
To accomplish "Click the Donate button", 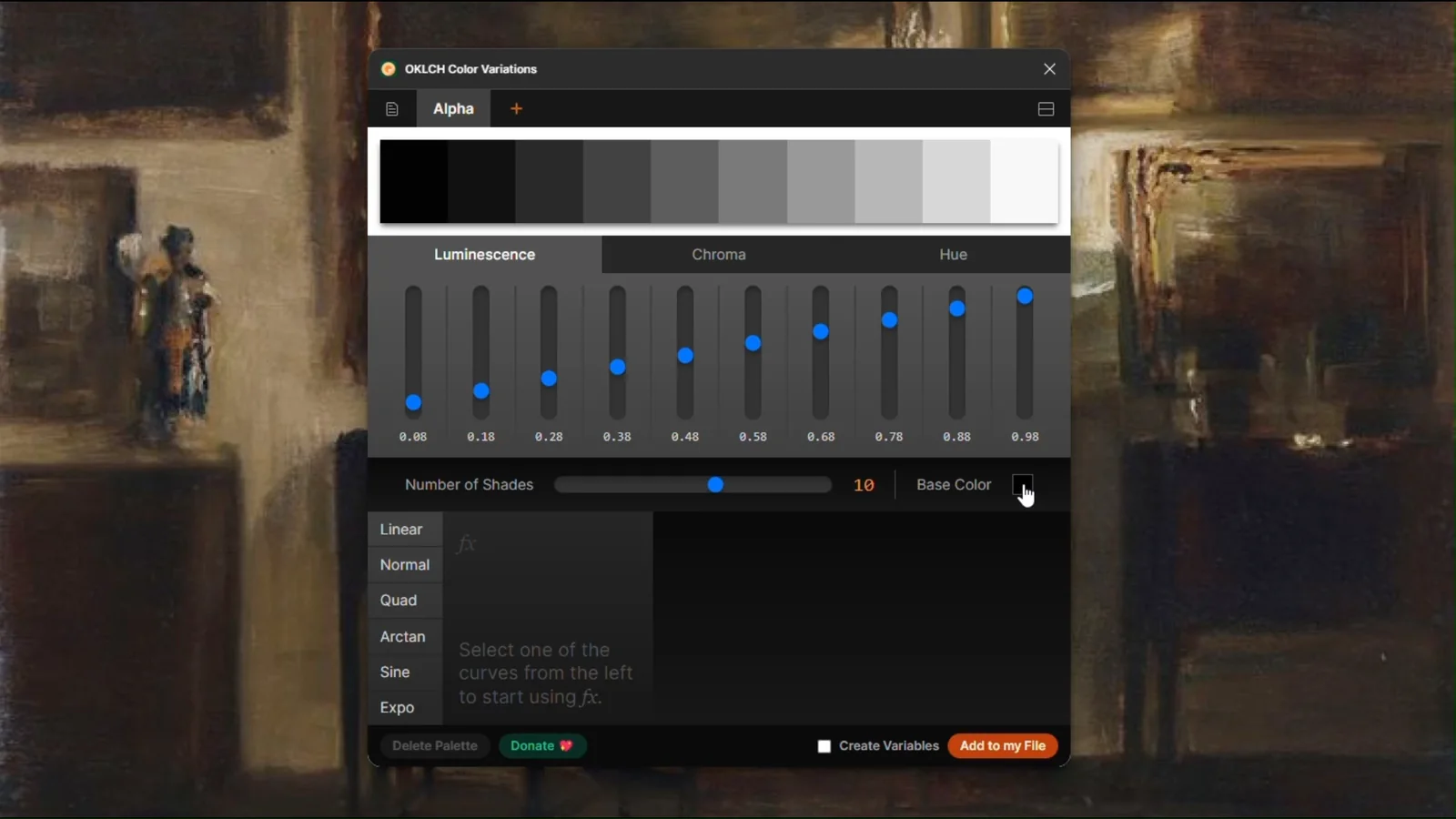I will (x=542, y=746).
